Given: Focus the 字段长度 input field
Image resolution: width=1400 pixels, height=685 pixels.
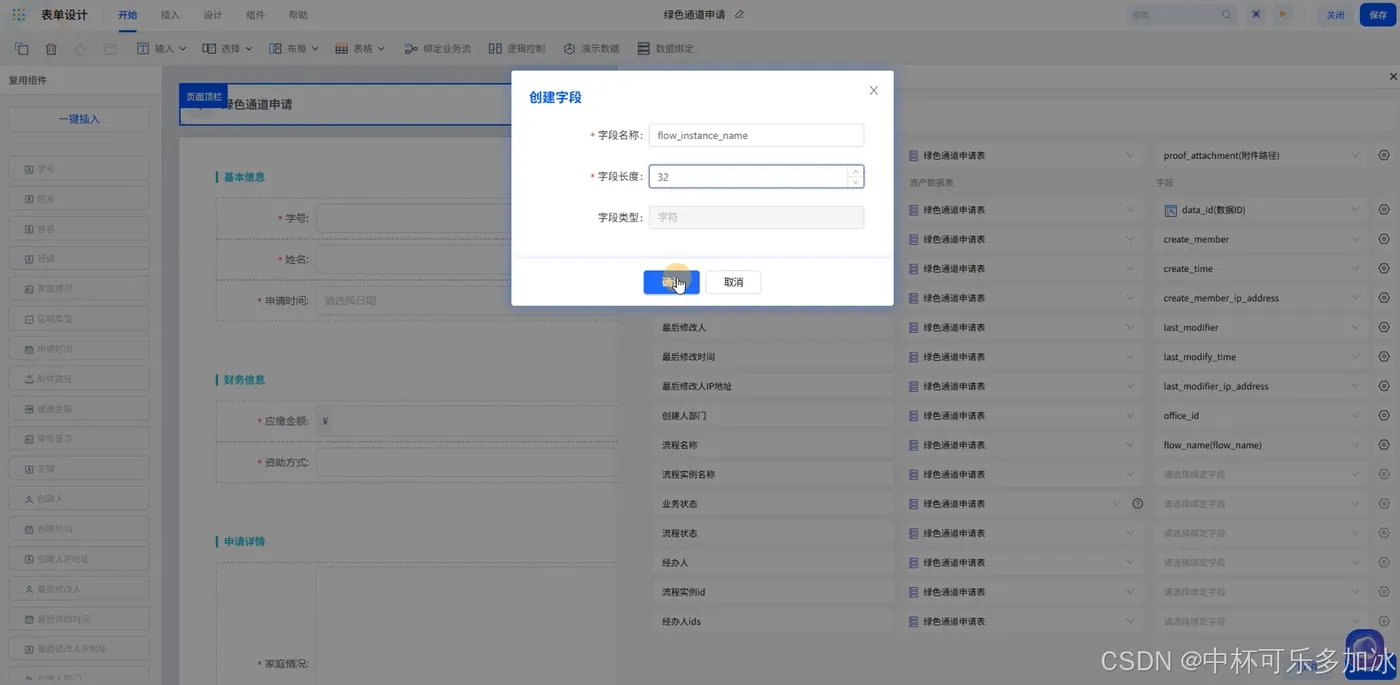Looking at the screenshot, I should (748, 176).
